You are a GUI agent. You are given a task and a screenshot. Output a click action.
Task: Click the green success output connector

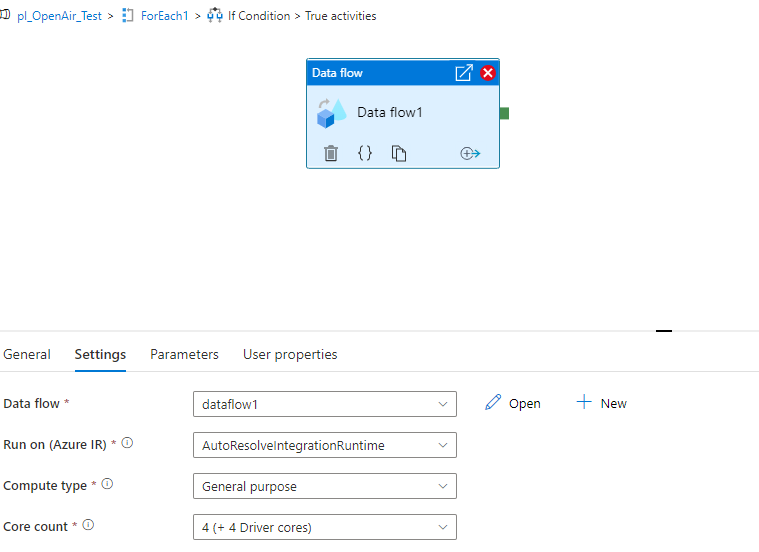point(504,113)
